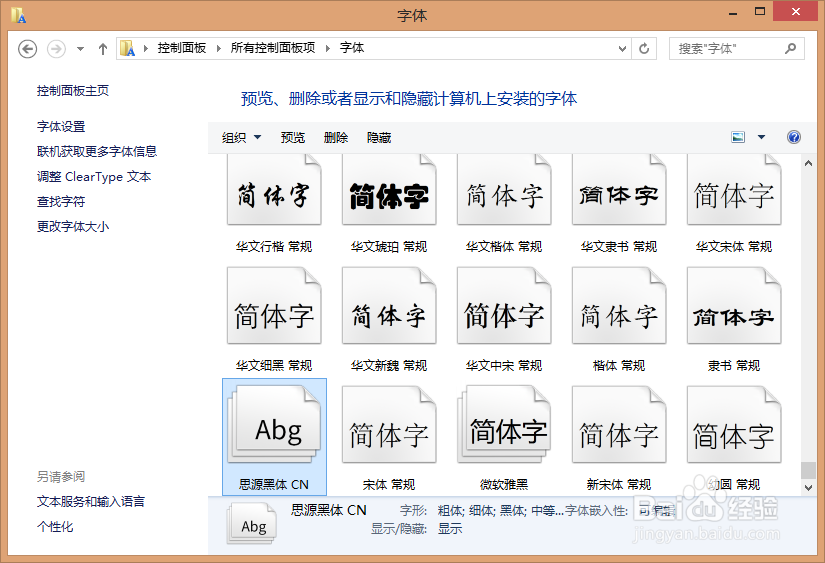Open help with the question mark icon
825x563 pixels.
[x=793, y=137]
